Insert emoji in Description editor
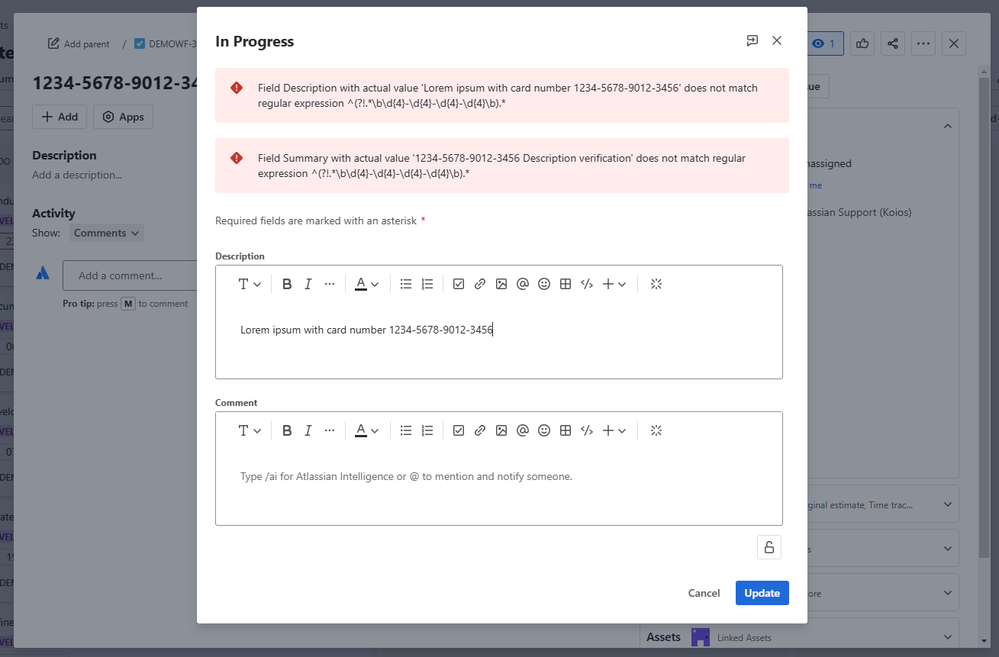Image resolution: width=999 pixels, height=657 pixels. pos(544,284)
